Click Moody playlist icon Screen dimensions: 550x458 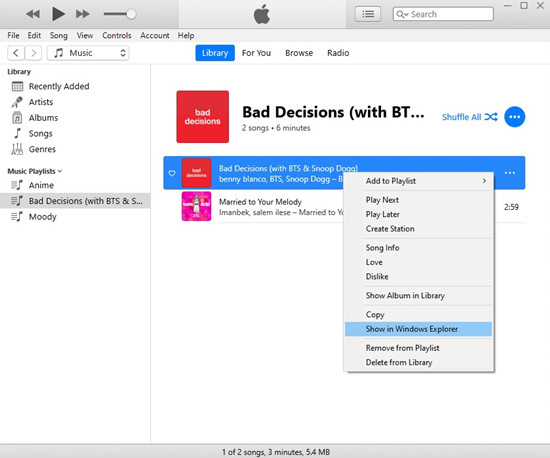click(17, 217)
